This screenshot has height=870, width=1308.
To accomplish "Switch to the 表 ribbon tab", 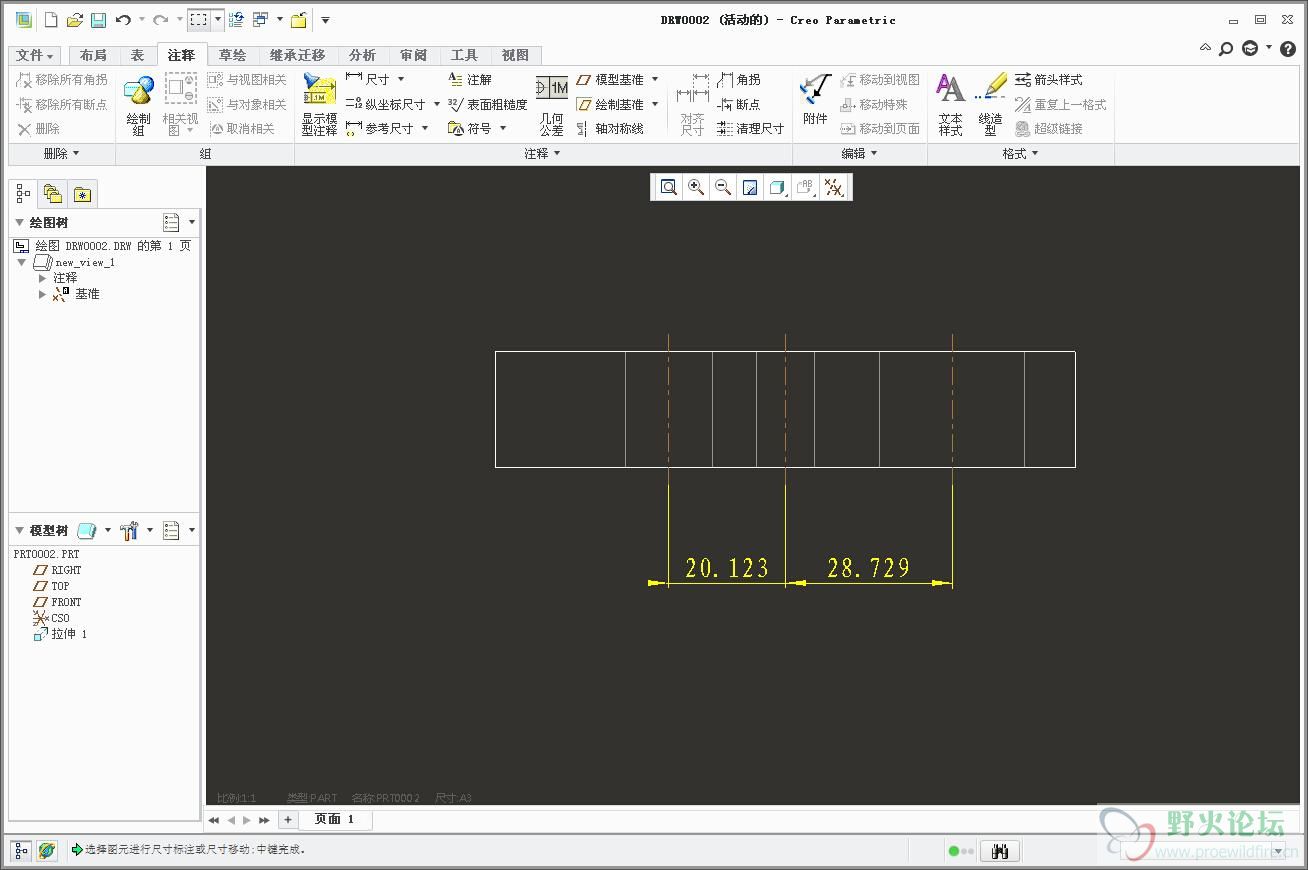I will [x=137, y=56].
